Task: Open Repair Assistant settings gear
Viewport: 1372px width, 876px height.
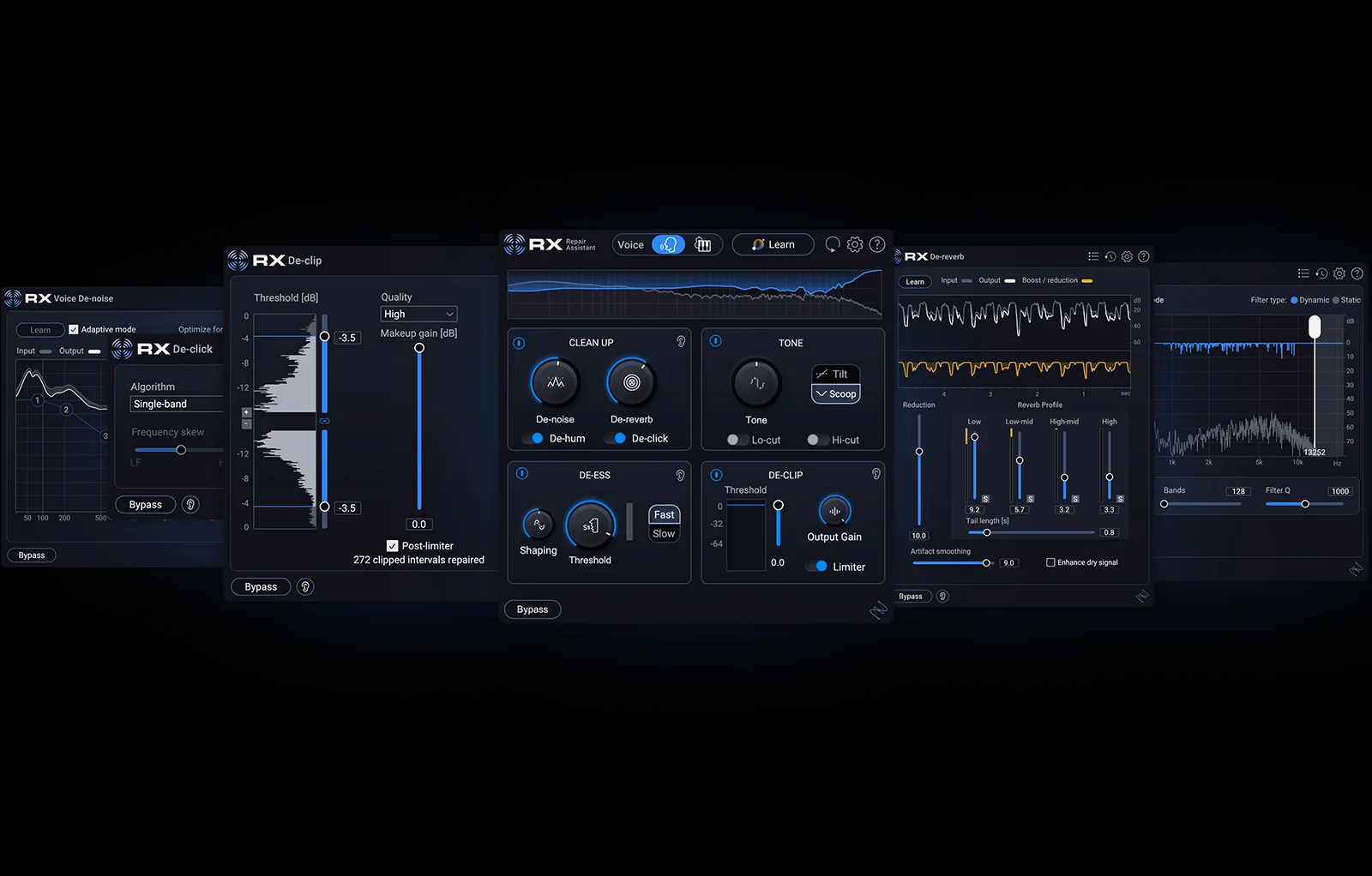Action: (855, 244)
